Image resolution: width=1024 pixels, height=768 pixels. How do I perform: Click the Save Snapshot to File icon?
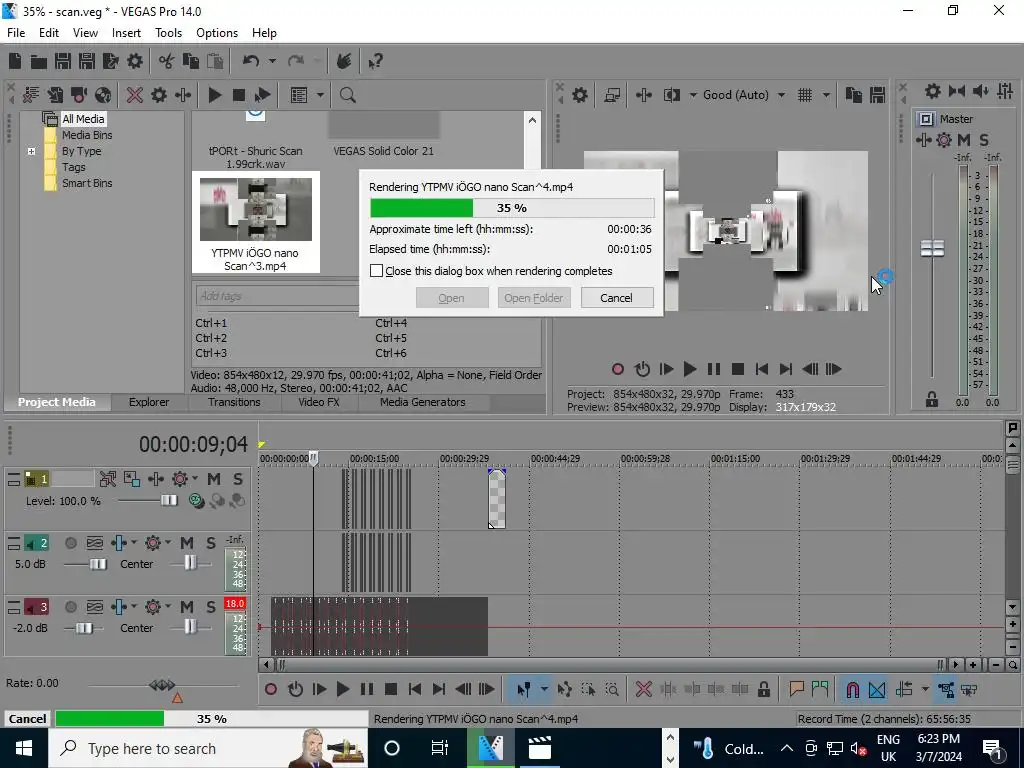coord(877,95)
